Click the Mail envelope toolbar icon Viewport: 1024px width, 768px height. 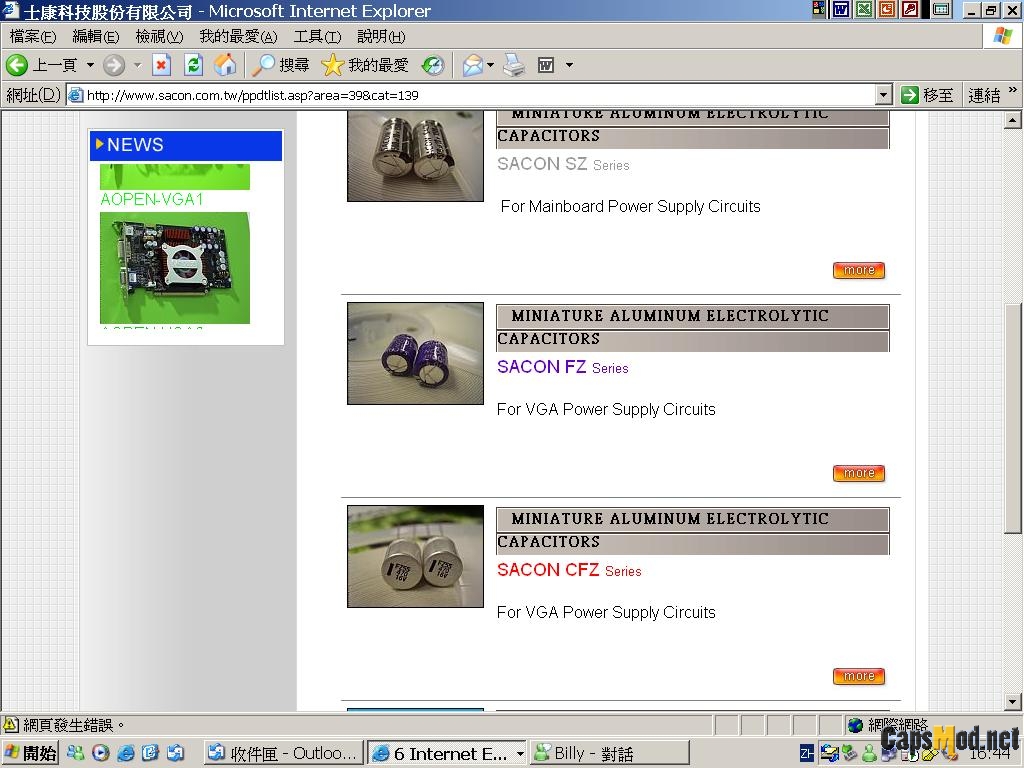pos(472,65)
